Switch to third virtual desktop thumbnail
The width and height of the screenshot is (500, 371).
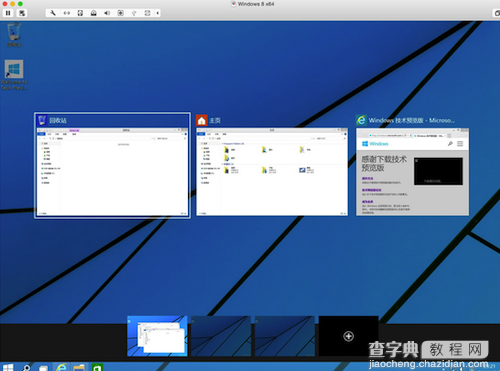click(x=285, y=336)
